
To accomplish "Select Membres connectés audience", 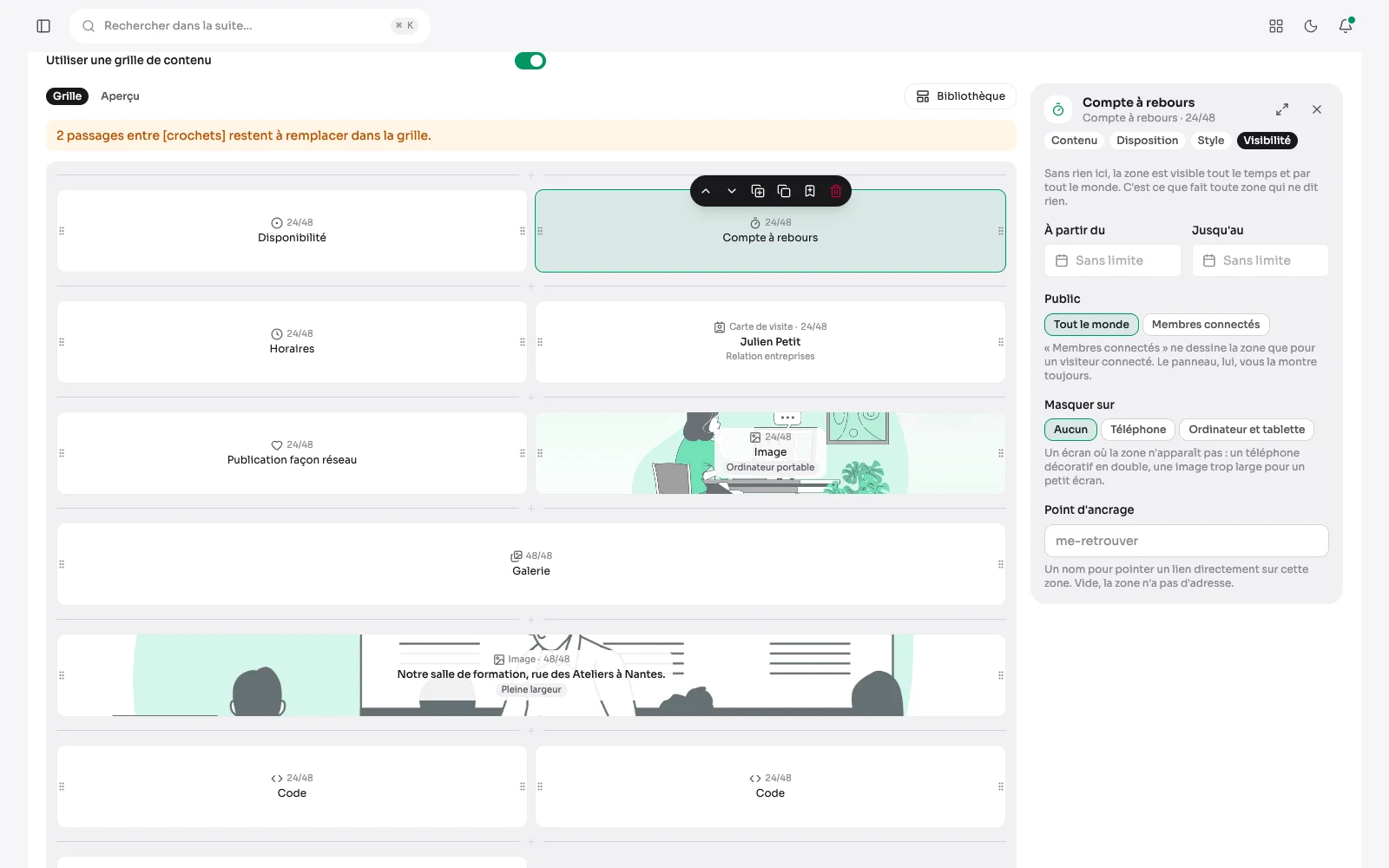I will [1206, 325].
